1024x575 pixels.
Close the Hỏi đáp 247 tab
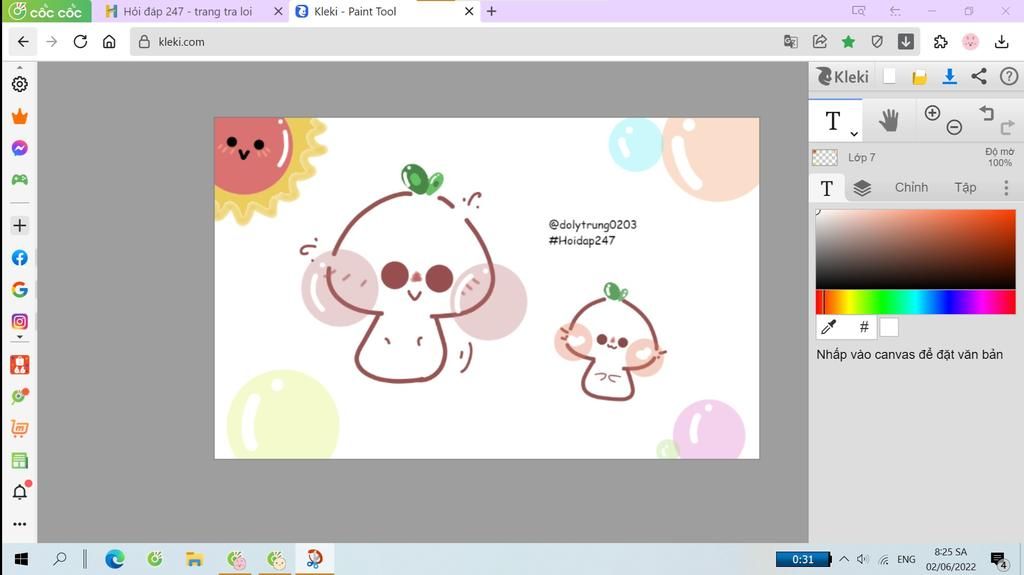278,11
